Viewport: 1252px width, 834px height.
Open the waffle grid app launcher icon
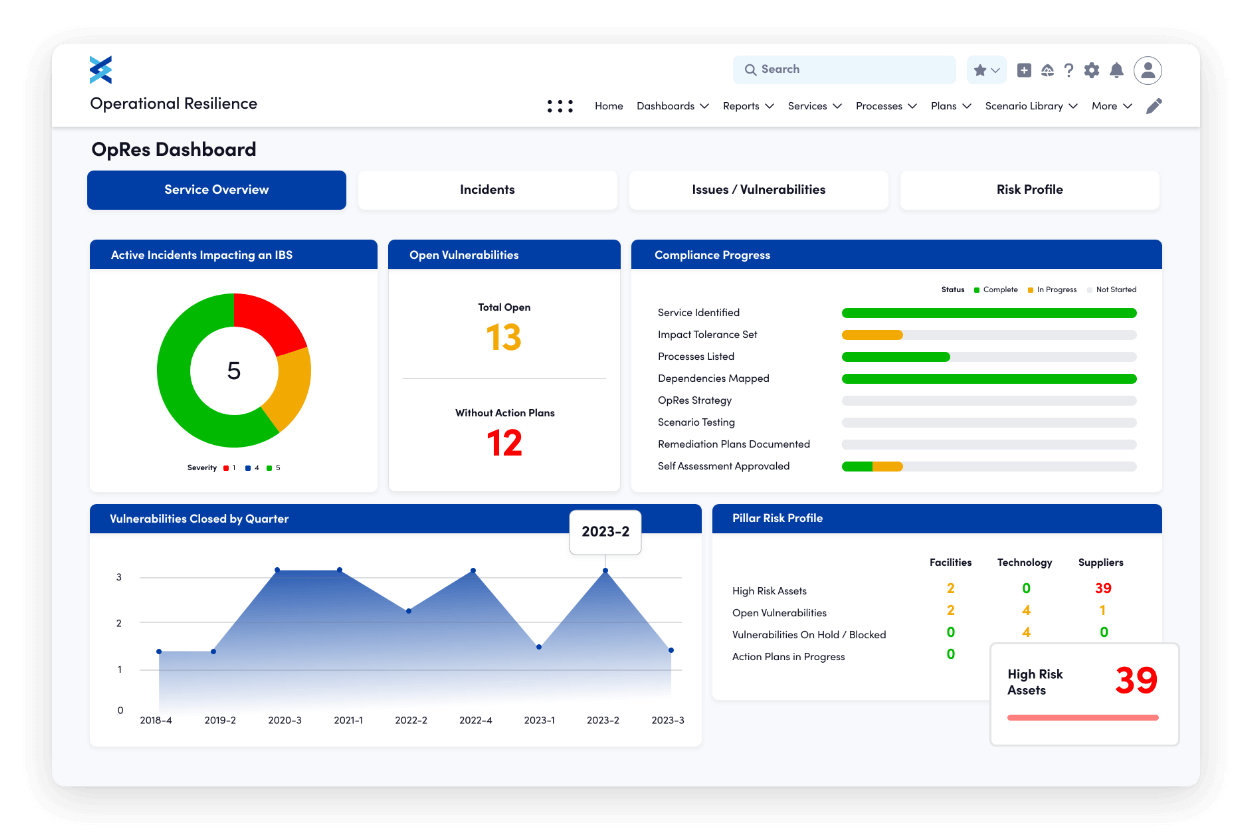tap(560, 105)
